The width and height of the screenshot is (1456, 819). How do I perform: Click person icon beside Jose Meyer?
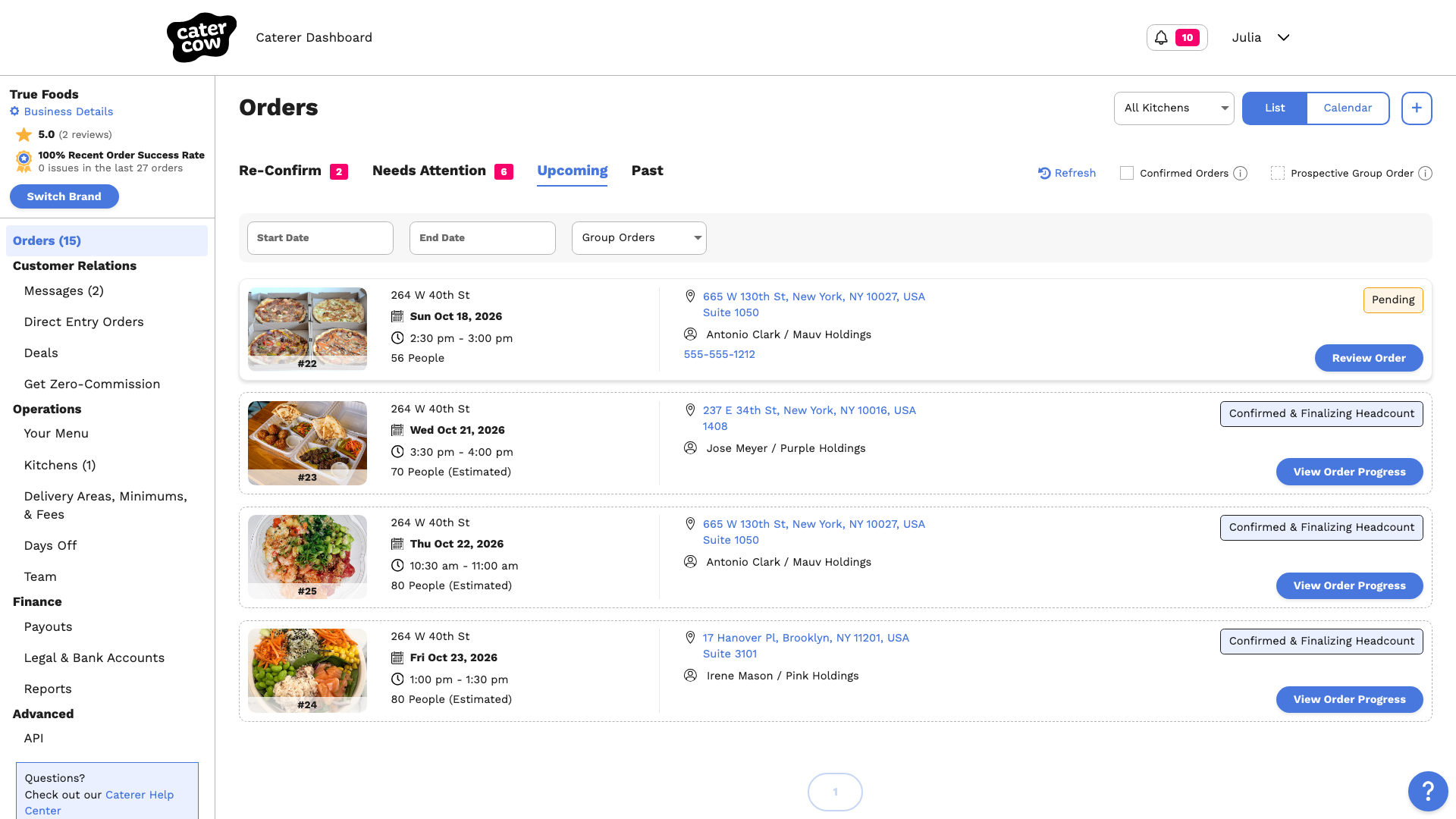690,448
